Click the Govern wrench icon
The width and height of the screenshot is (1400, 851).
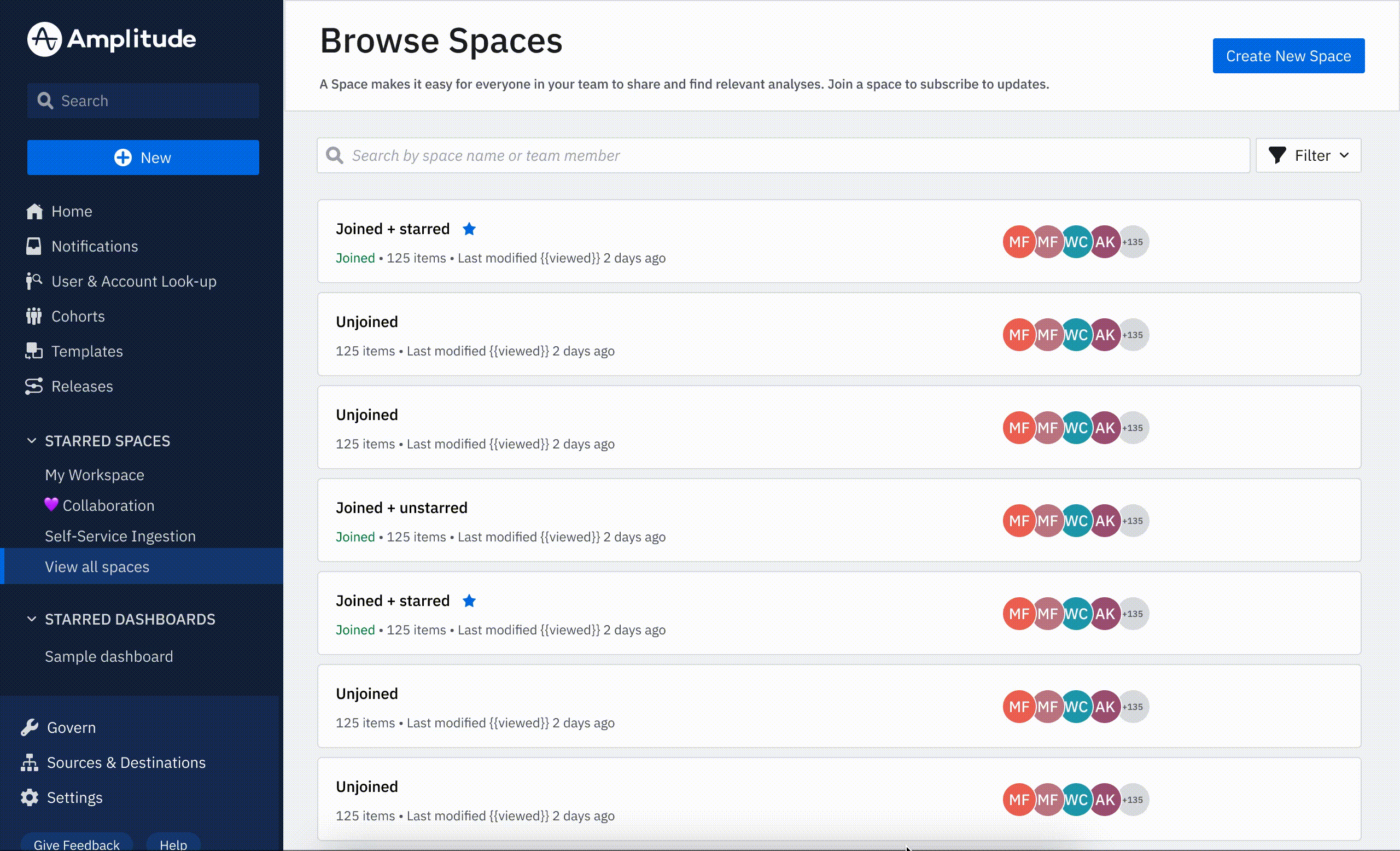(30, 727)
